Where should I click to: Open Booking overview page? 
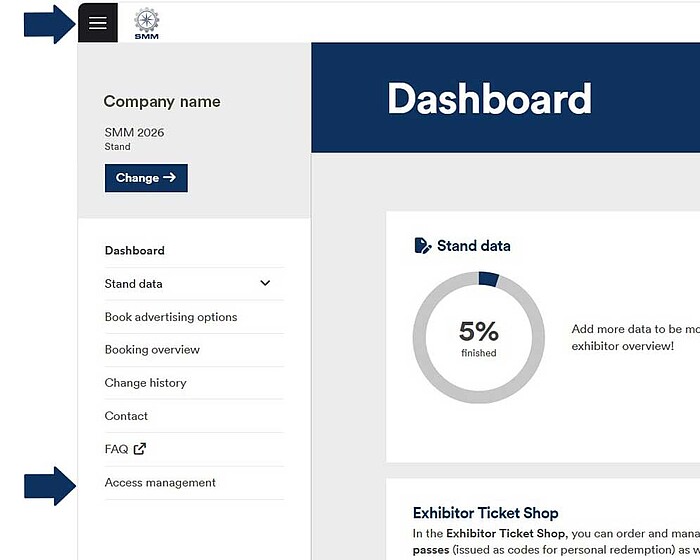(x=152, y=350)
